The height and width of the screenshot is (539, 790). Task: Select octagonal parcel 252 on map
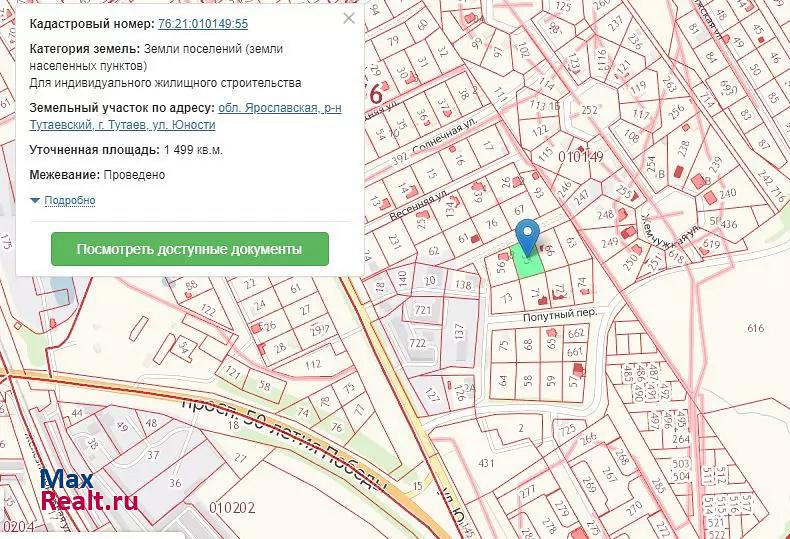click(591, 110)
